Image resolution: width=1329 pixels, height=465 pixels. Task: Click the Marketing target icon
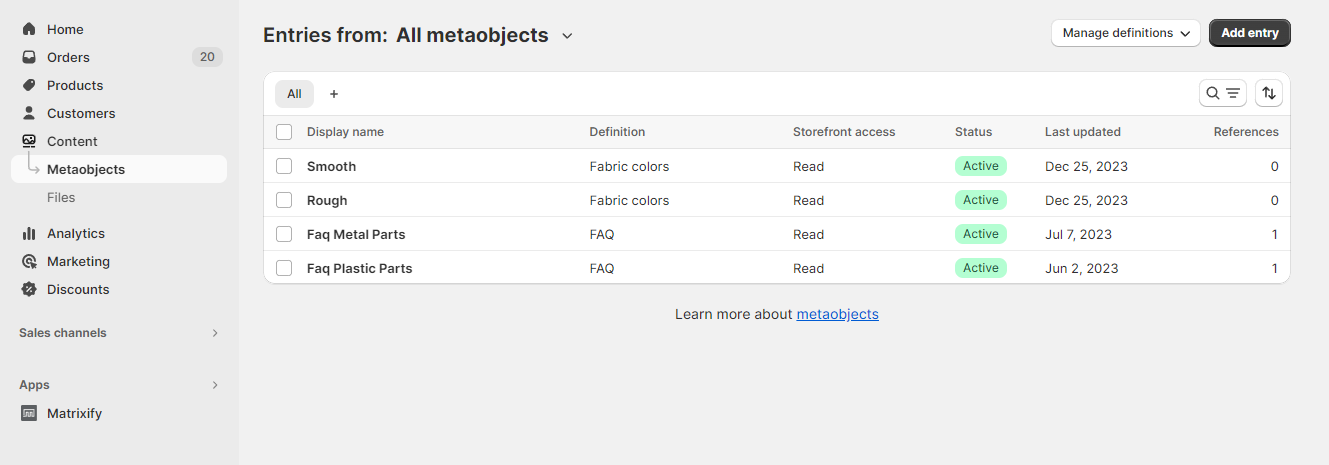pos(29,261)
